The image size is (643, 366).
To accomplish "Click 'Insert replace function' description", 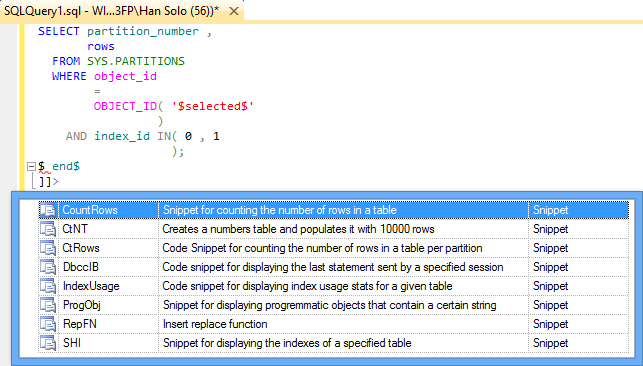I will (x=215, y=324).
